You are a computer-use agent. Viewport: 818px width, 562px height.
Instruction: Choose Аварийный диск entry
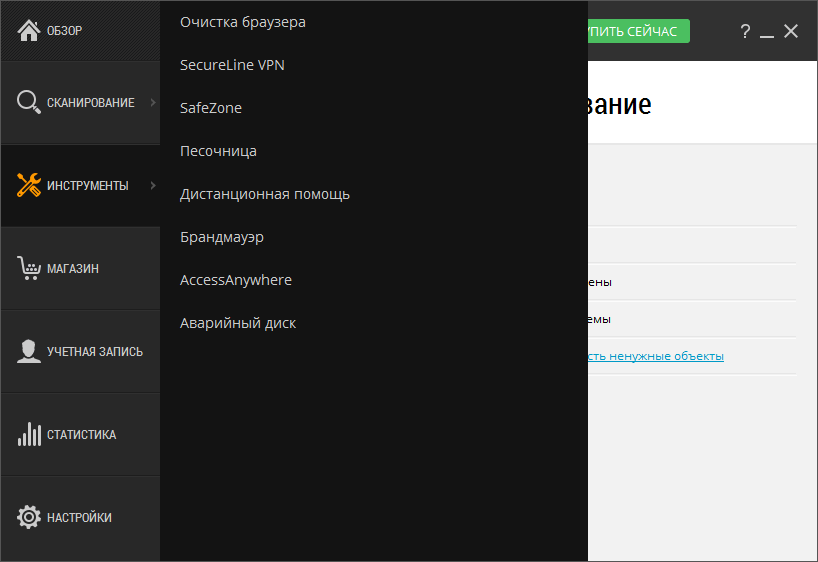[238, 324]
